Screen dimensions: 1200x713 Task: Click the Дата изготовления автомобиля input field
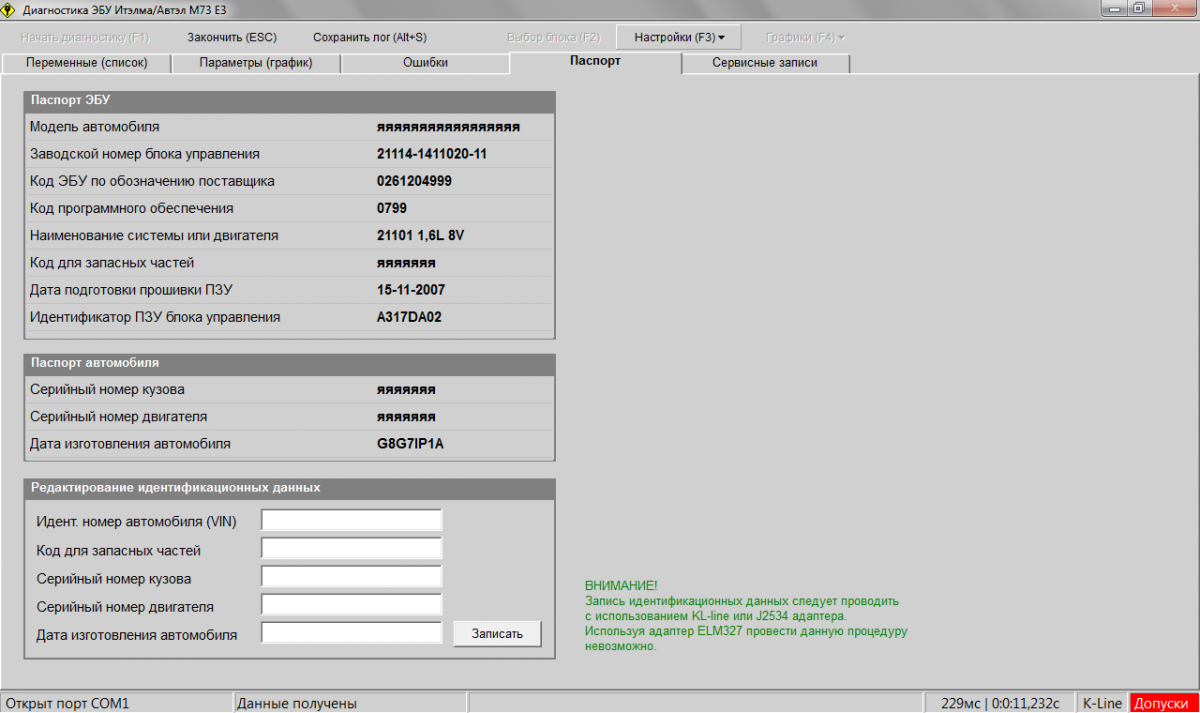(x=351, y=633)
